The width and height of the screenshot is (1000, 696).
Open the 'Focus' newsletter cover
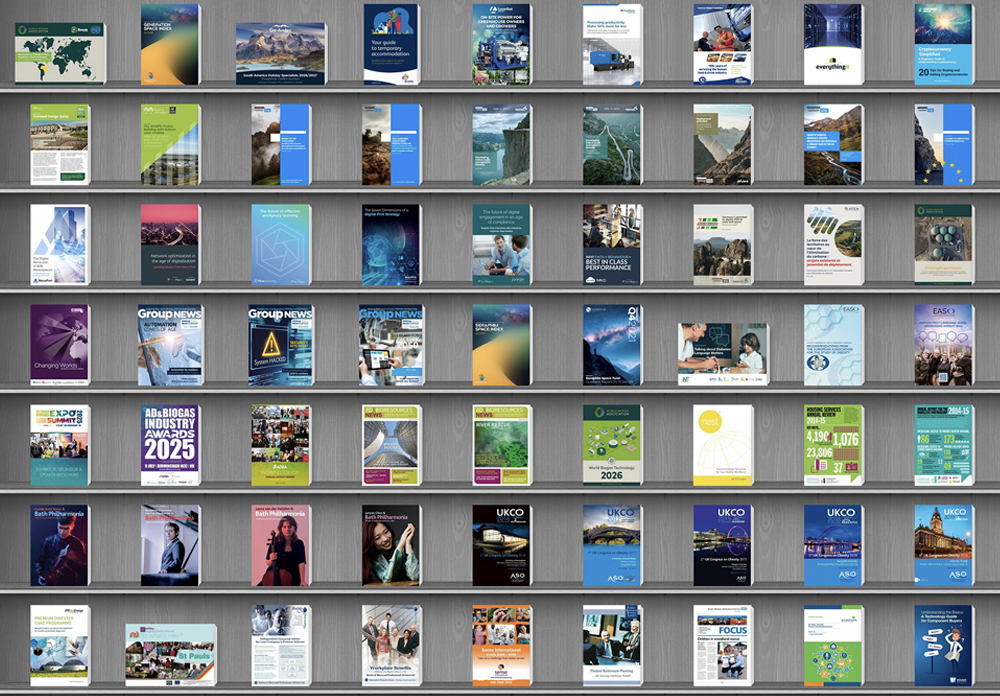point(723,646)
